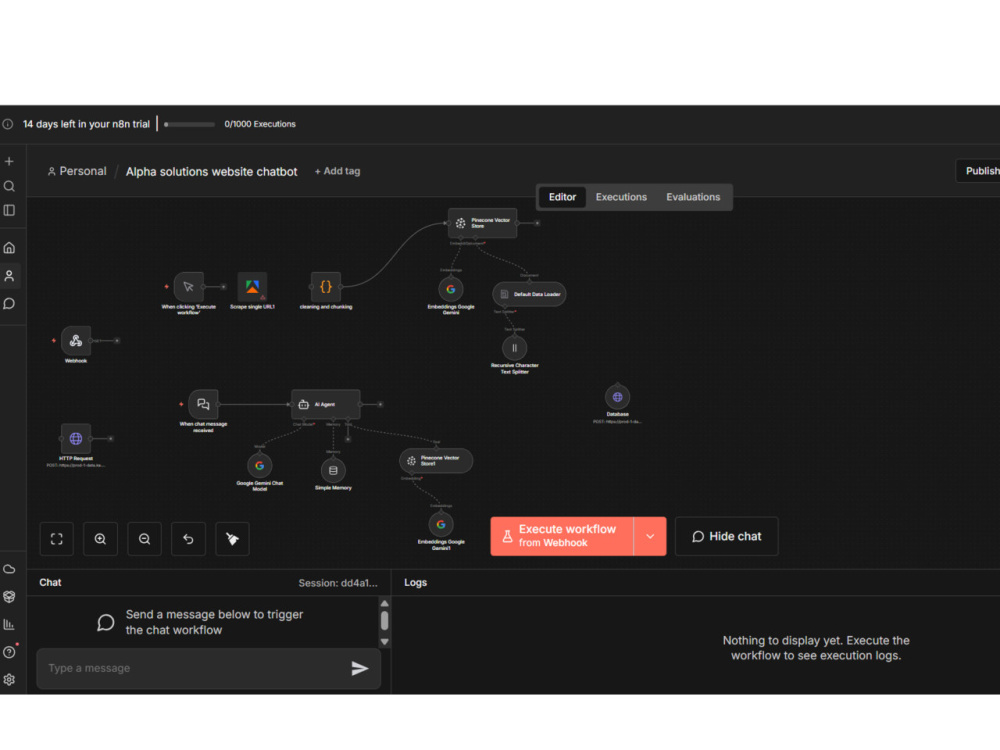The width and height of the screenshot is (1000, 750).
Task: Open the chat bubble icon in sidebar
Action: point(10,304)
